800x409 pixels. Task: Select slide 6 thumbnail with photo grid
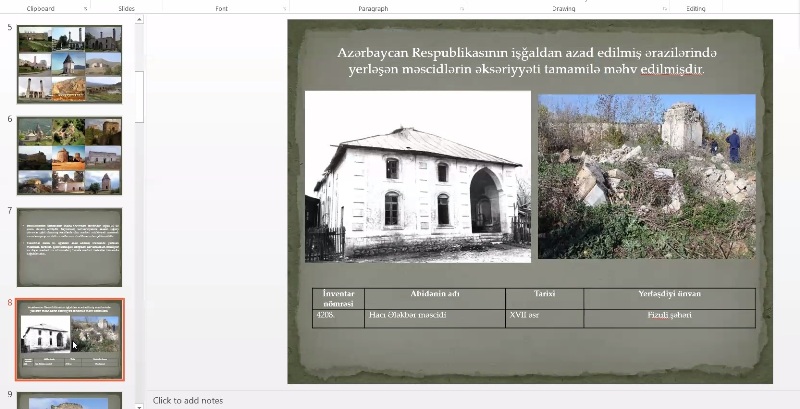[69, 156]
